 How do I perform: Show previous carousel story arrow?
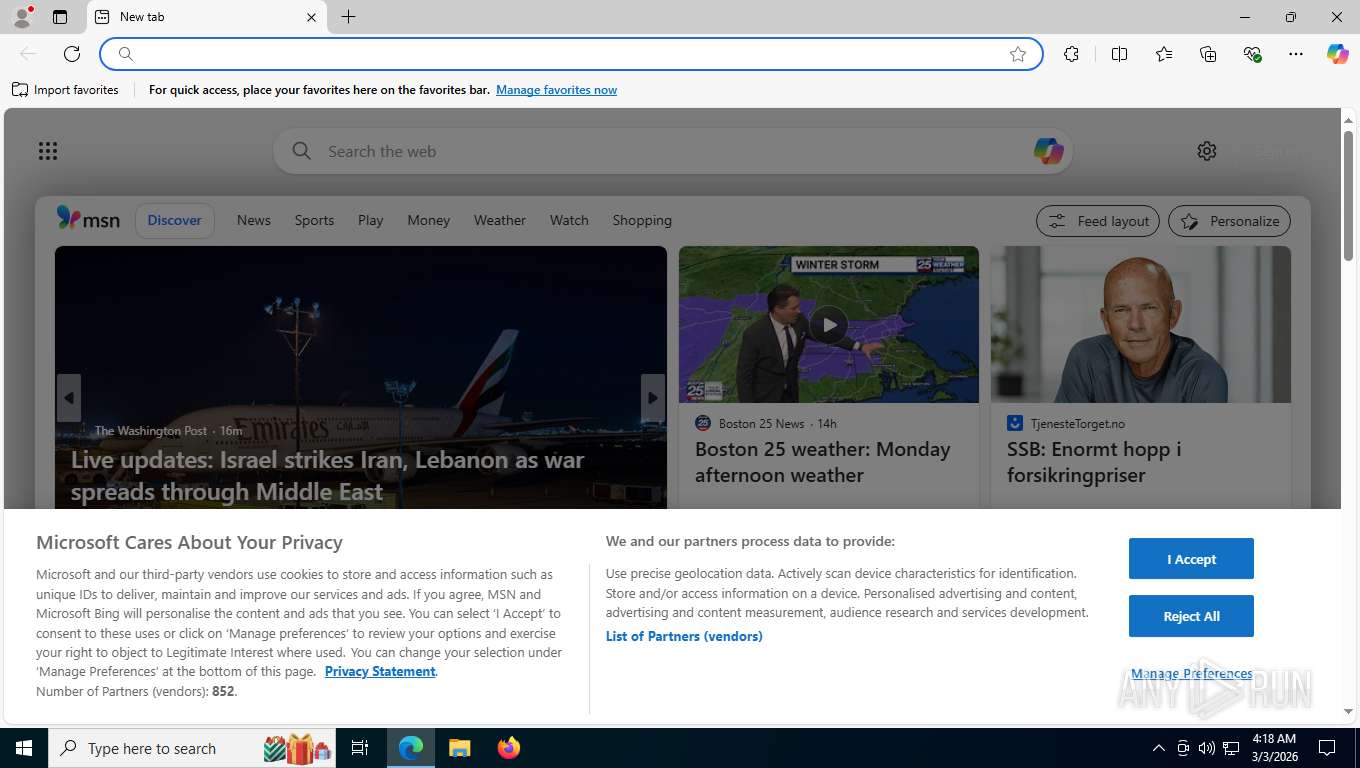[68, 398]
